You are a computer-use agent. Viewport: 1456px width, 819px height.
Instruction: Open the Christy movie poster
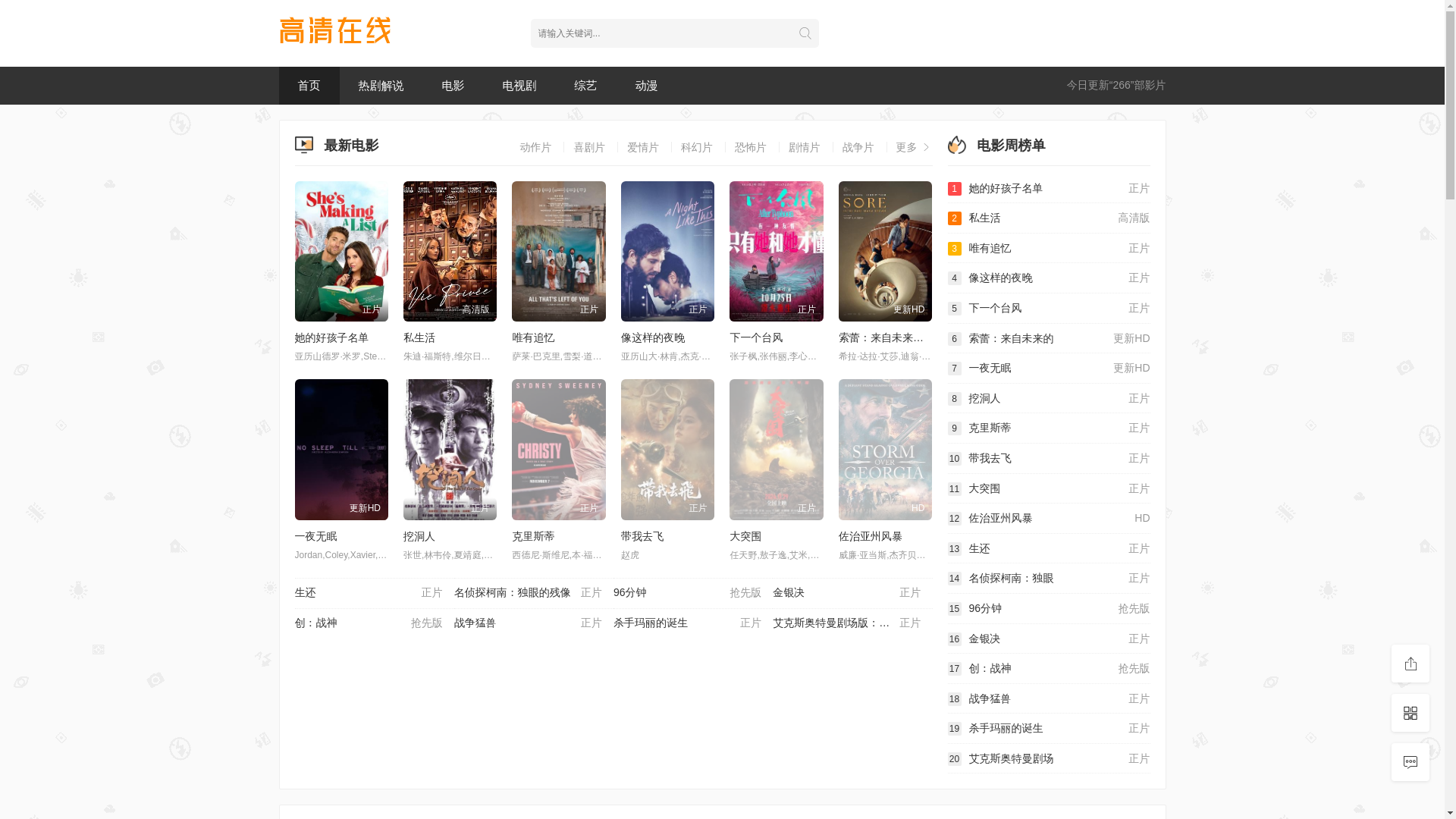559,450
